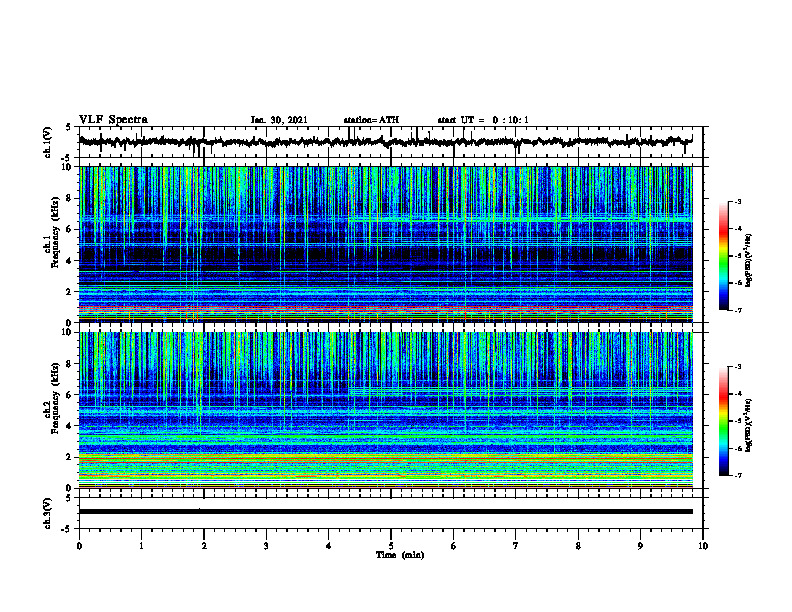Screen dimensions: 792x612
Task: Click the '-3' label on ch.1 color bar
Action: 737,202
